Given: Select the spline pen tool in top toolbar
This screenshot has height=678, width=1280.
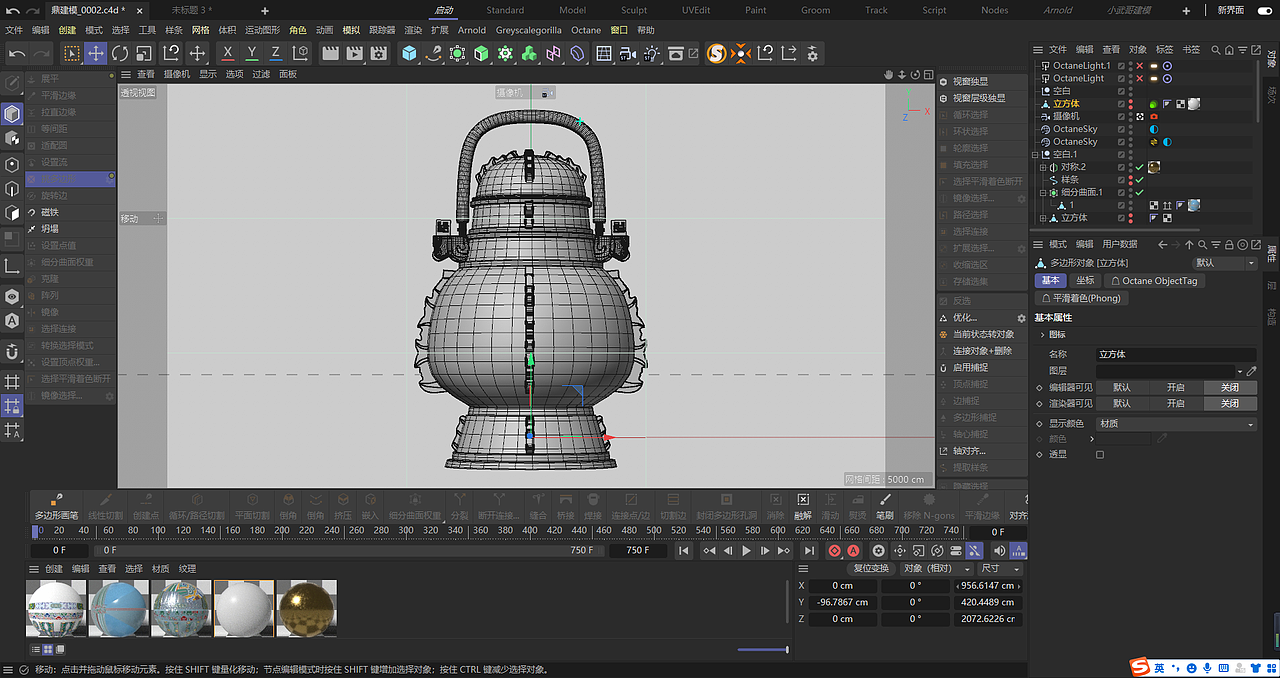Looking at the screenshot, I should (434, 54).
